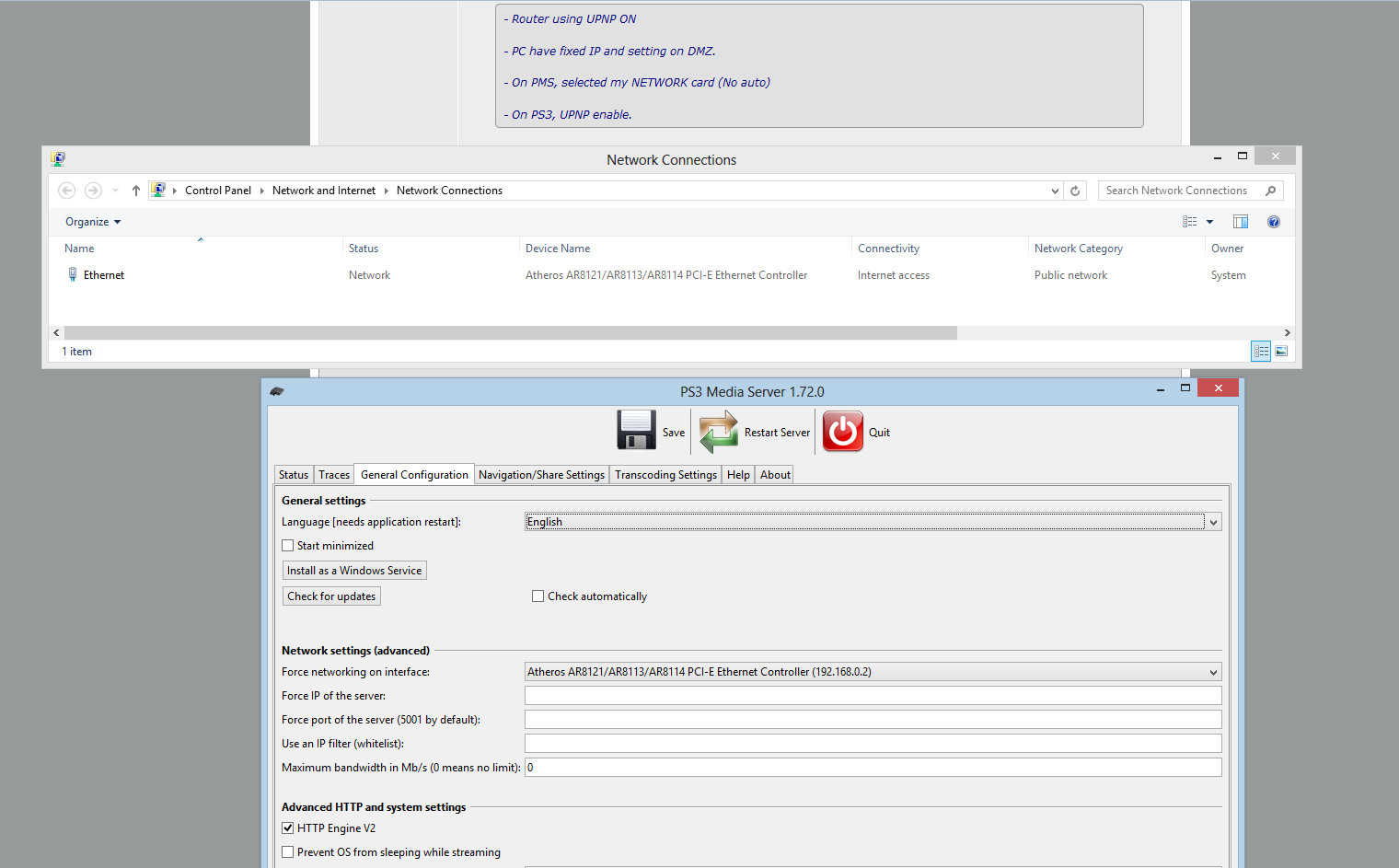Click the address bar location icon
Image resolution: width=1399 pixels, height=868 pixels.
point(158,191)
